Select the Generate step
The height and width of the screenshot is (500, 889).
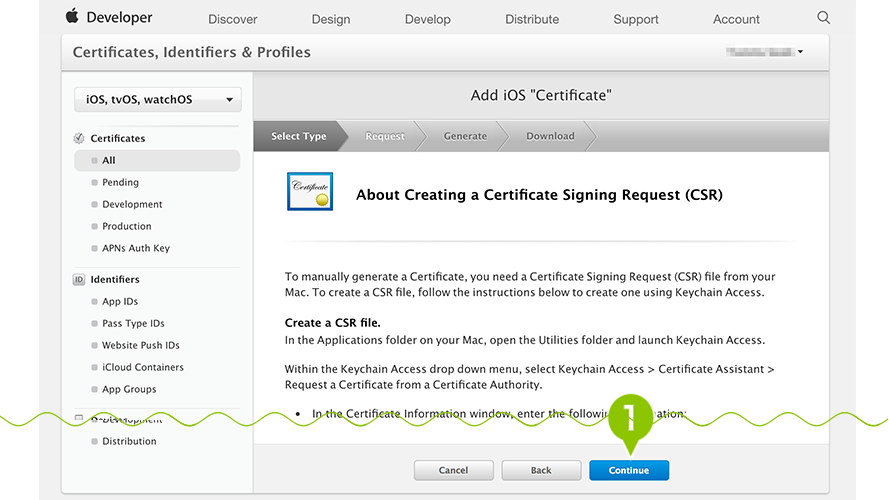[465, 136]
